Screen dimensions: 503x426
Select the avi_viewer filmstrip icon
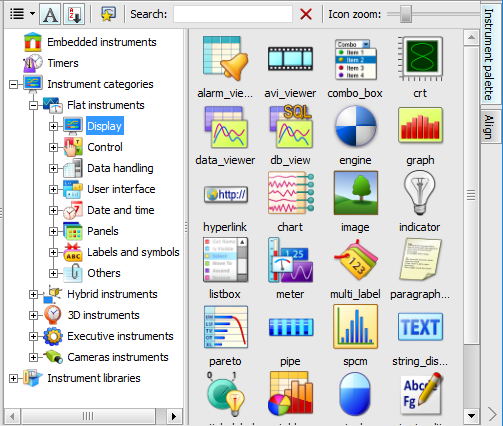click(290, 59)
